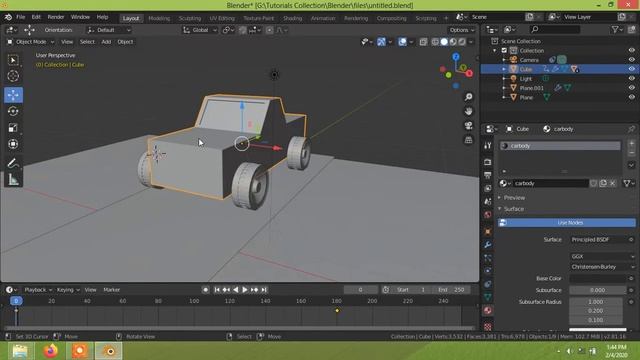Open Modifiers wrench properties tab
The height and width of the screenshot is (360, 640).
coord(488,245)
